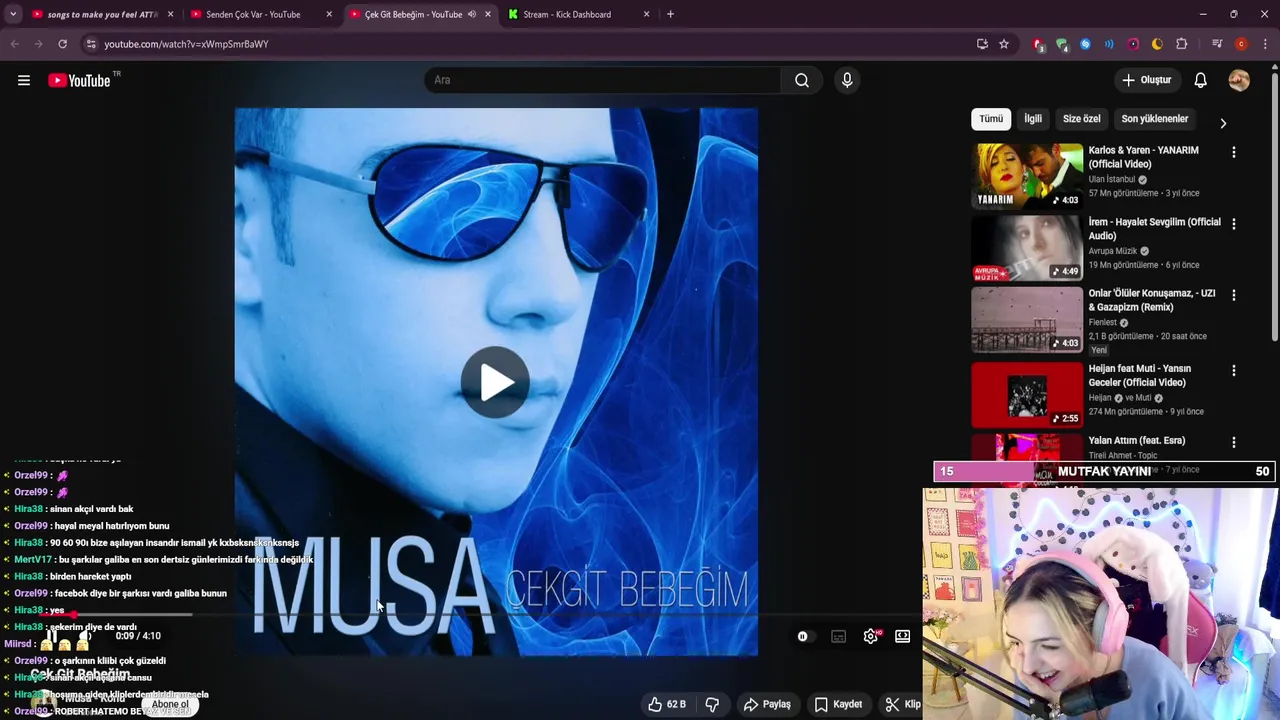Select the İlgili filter chip
The height and width of the screenshot is (720, 1280).
coord(1033,119)
